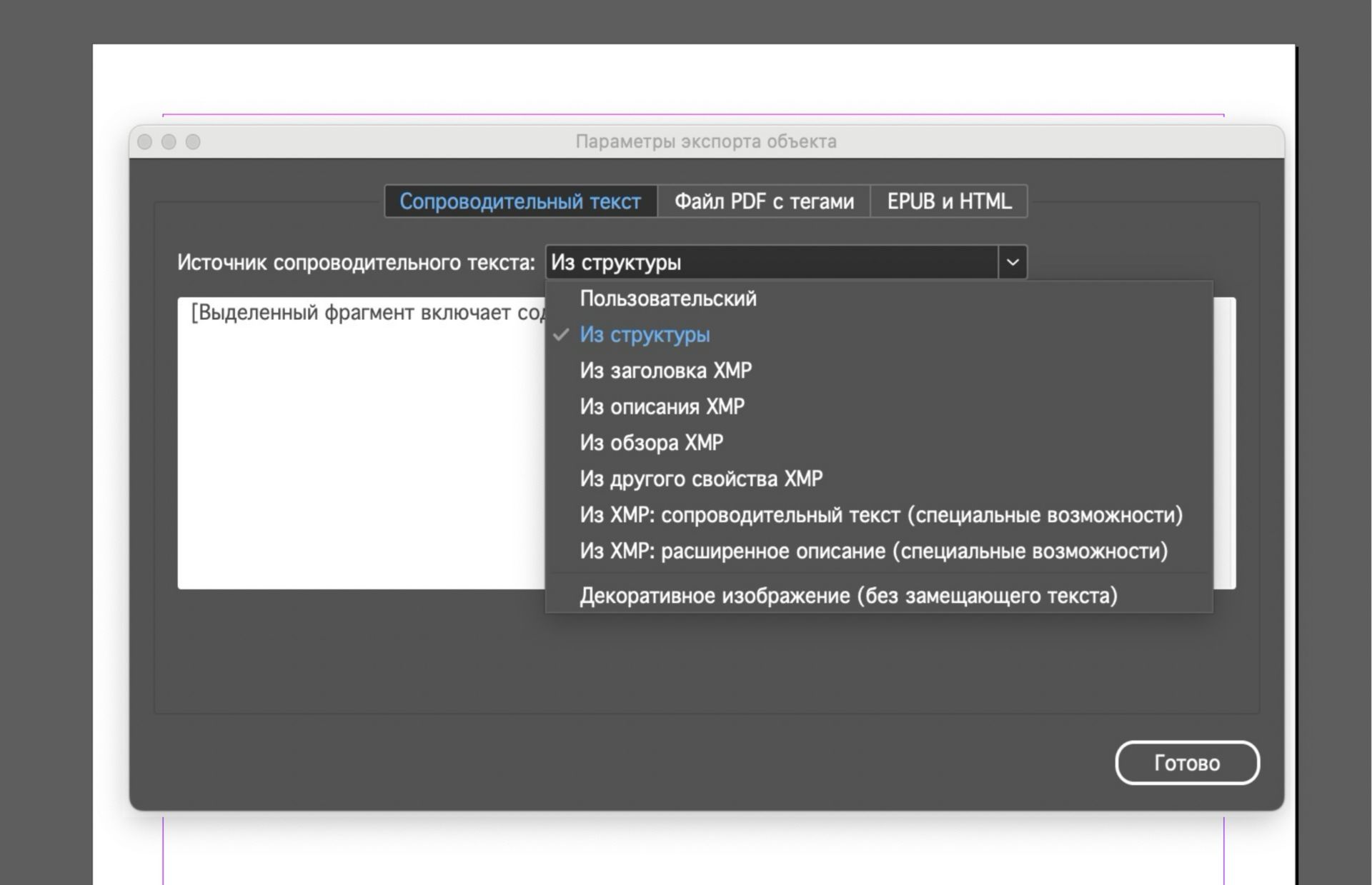The image size is (1372, 885).
Task: Click the gray zoom window button
Action: coord(193,141)
